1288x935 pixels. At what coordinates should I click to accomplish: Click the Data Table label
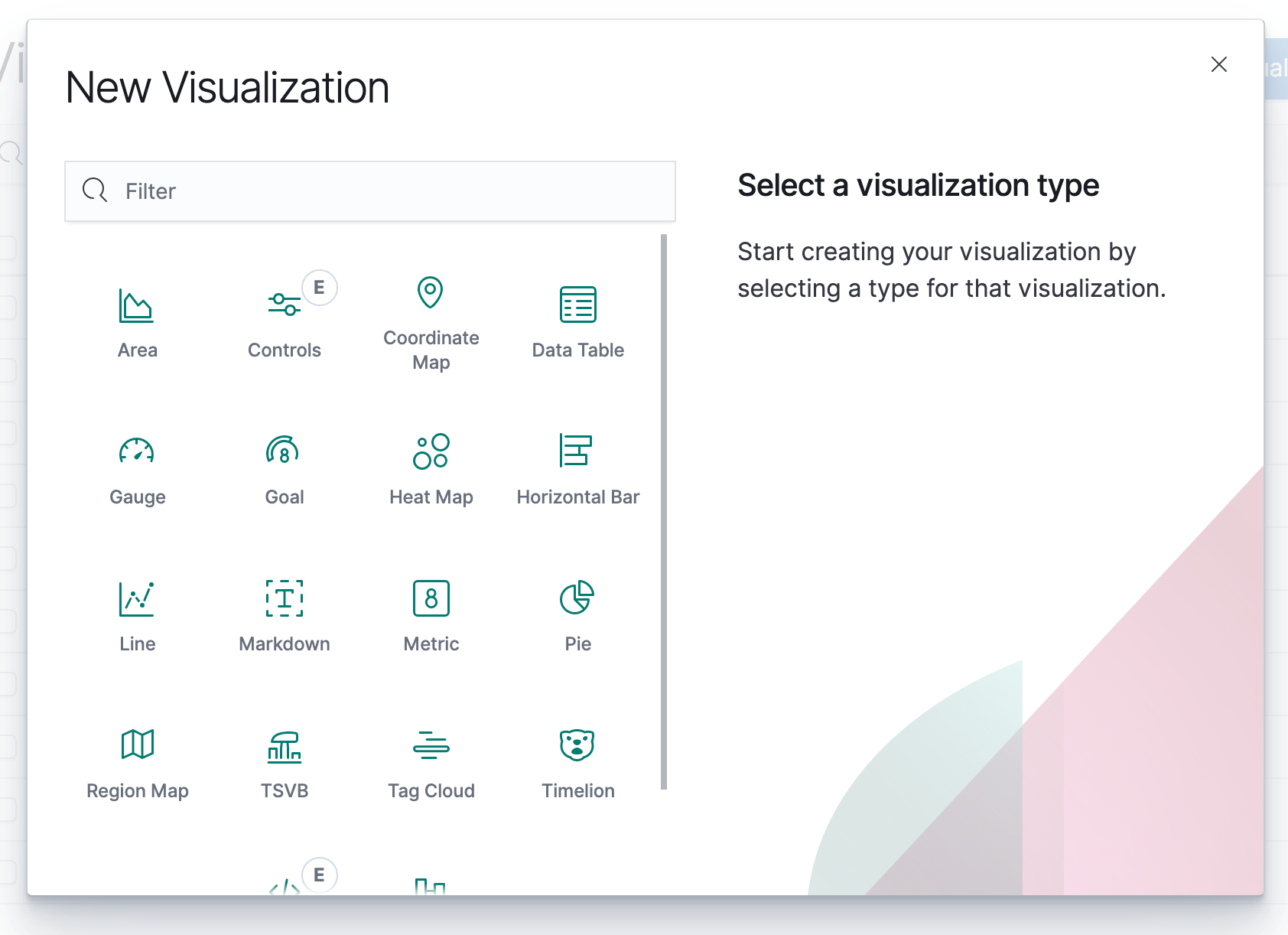coord(578,350)
